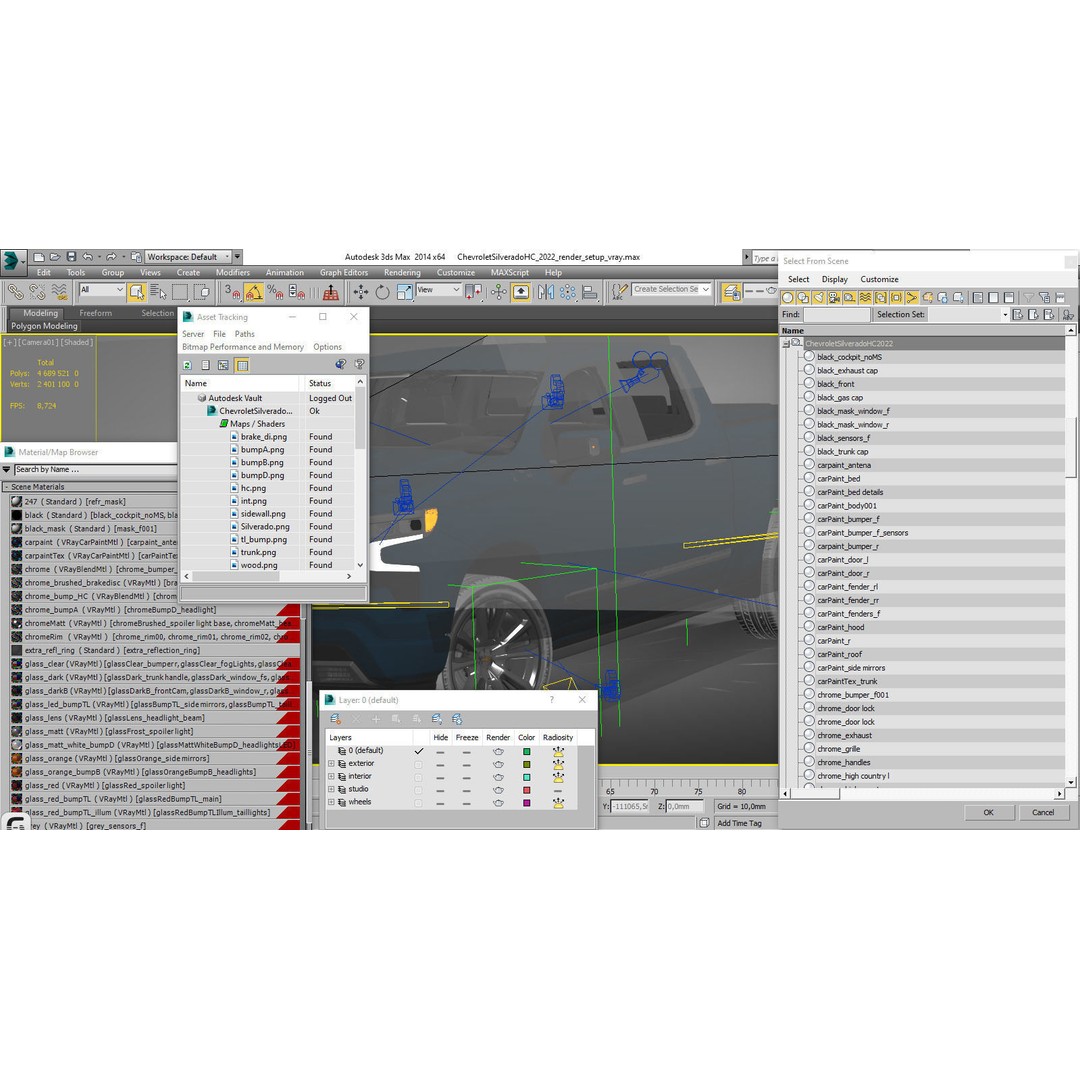Activate the Select Object tool
Viewport: 1080px width, 1080px height.
pos(136,293)
